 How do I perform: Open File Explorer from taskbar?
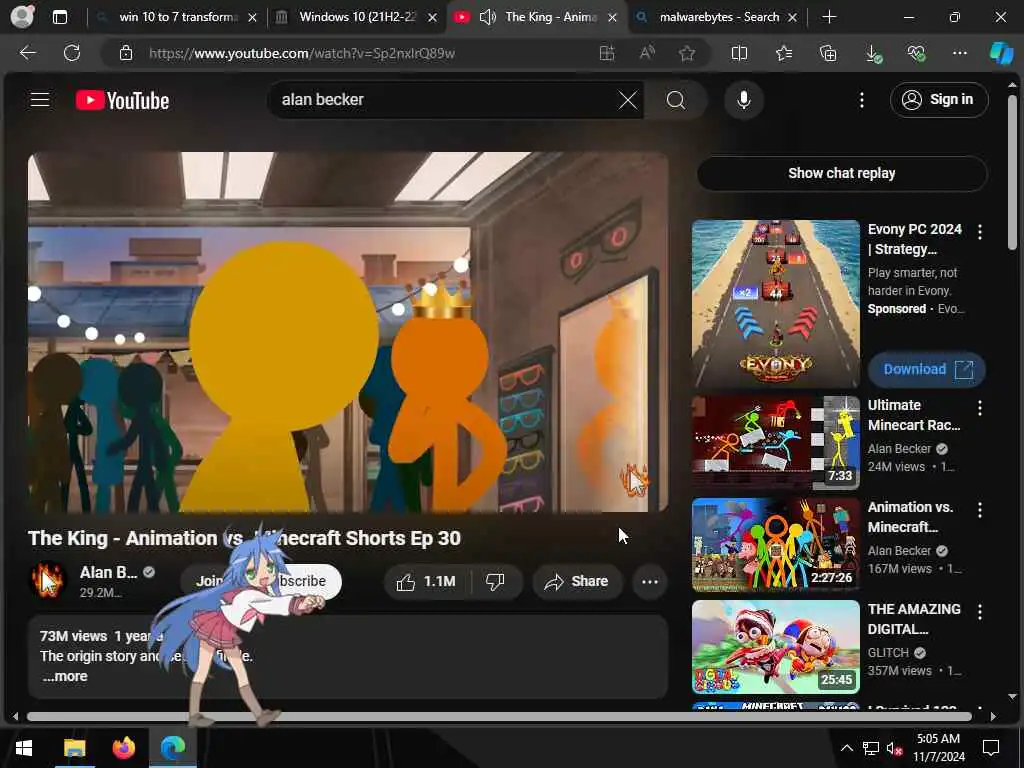(74, 748)
